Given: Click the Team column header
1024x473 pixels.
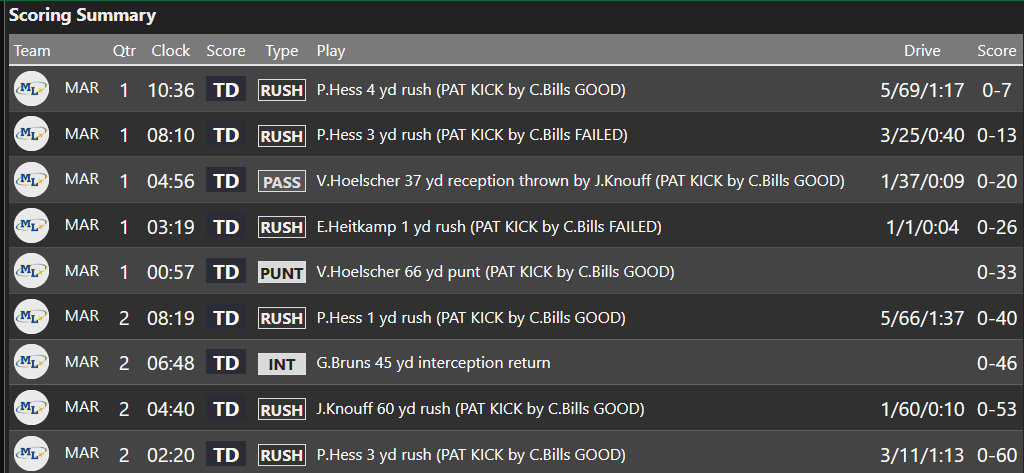Looking at the screenshot, I should coord(32,50).
